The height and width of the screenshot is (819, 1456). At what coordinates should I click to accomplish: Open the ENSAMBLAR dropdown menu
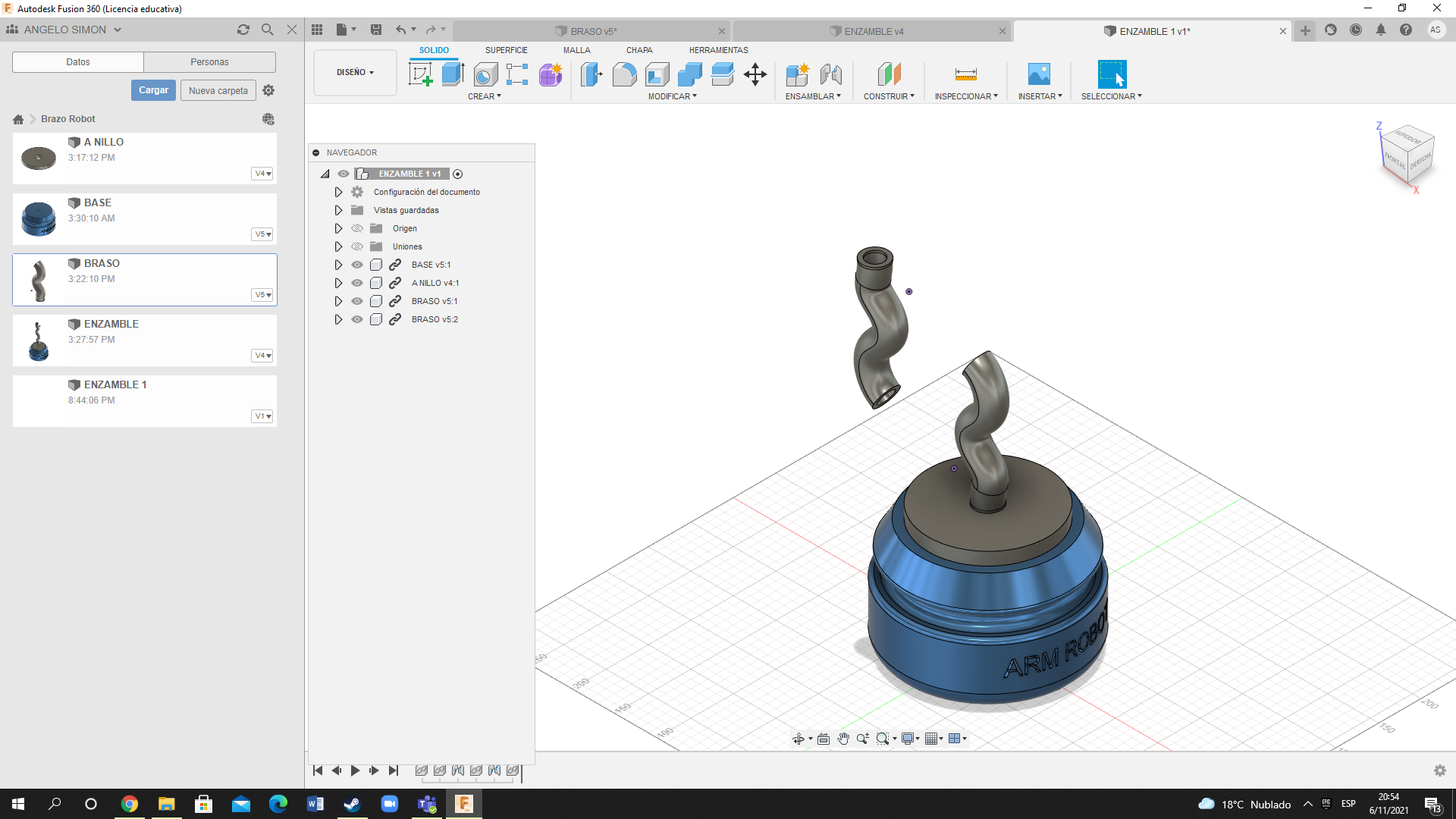[813, 96]
